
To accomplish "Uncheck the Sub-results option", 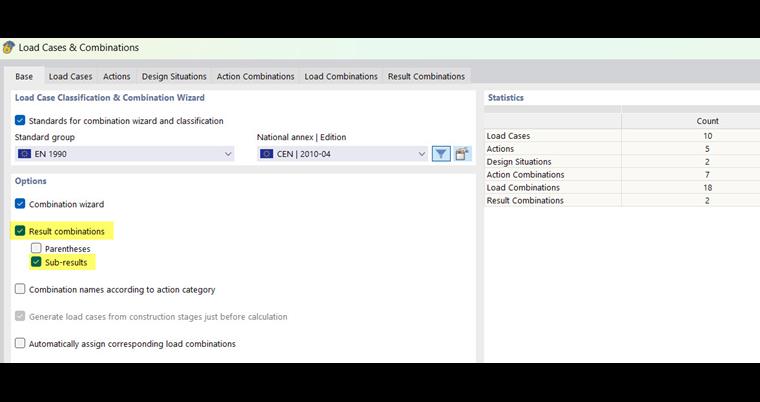I will tap(36, 262).
